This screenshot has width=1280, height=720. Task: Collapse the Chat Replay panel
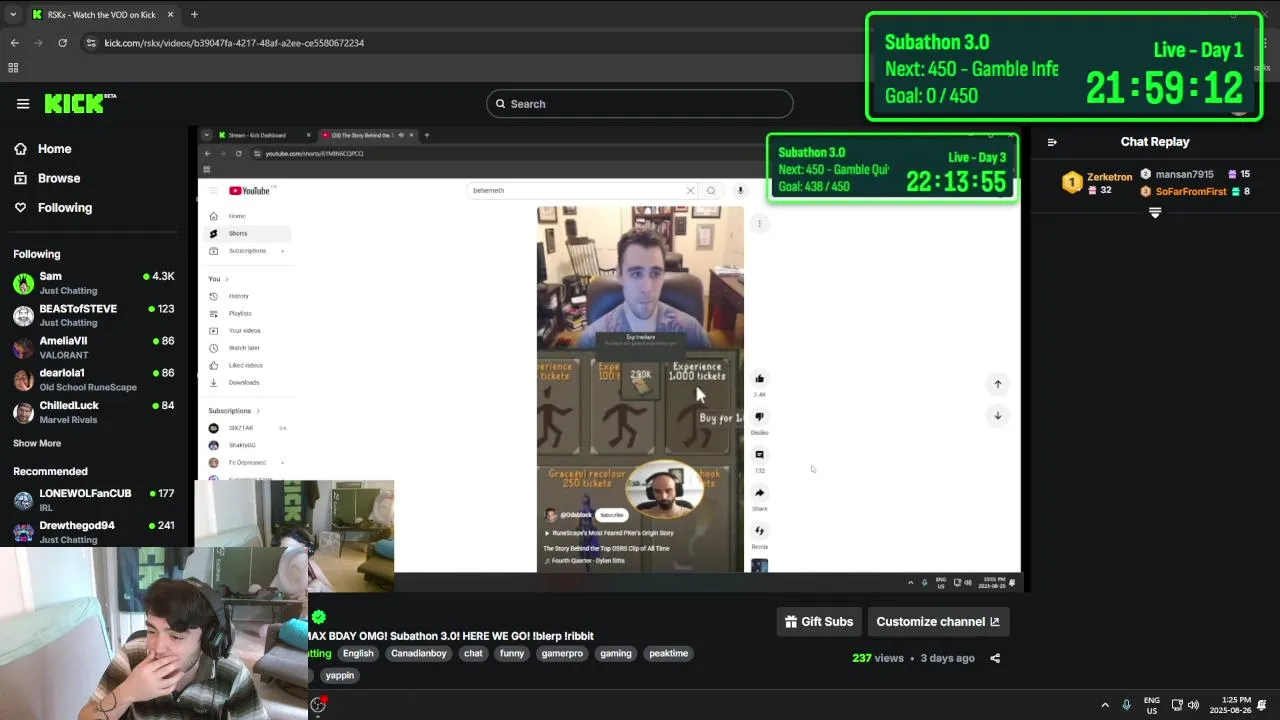1052,142
